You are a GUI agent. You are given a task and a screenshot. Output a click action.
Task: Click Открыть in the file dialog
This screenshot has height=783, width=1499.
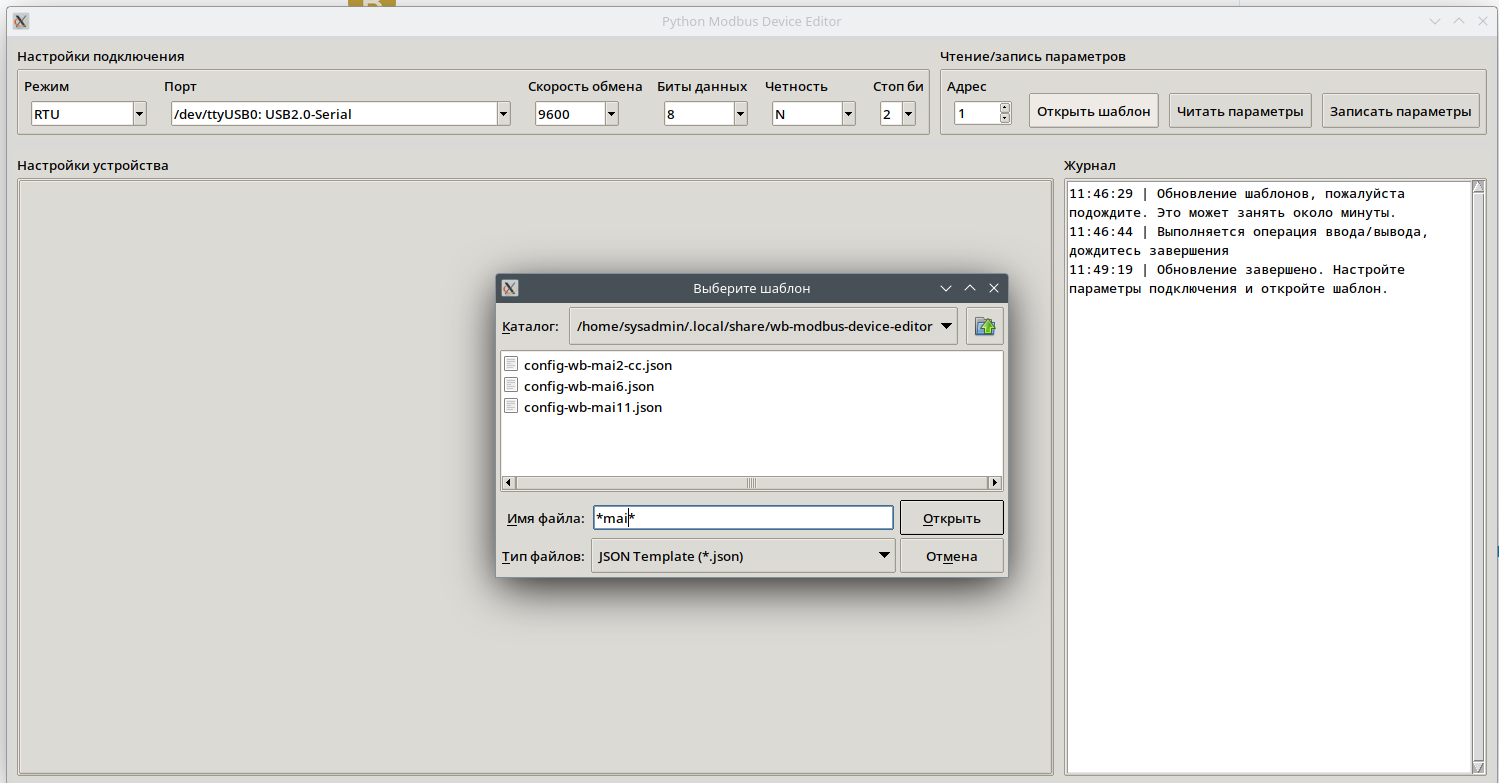click(951, 518)
